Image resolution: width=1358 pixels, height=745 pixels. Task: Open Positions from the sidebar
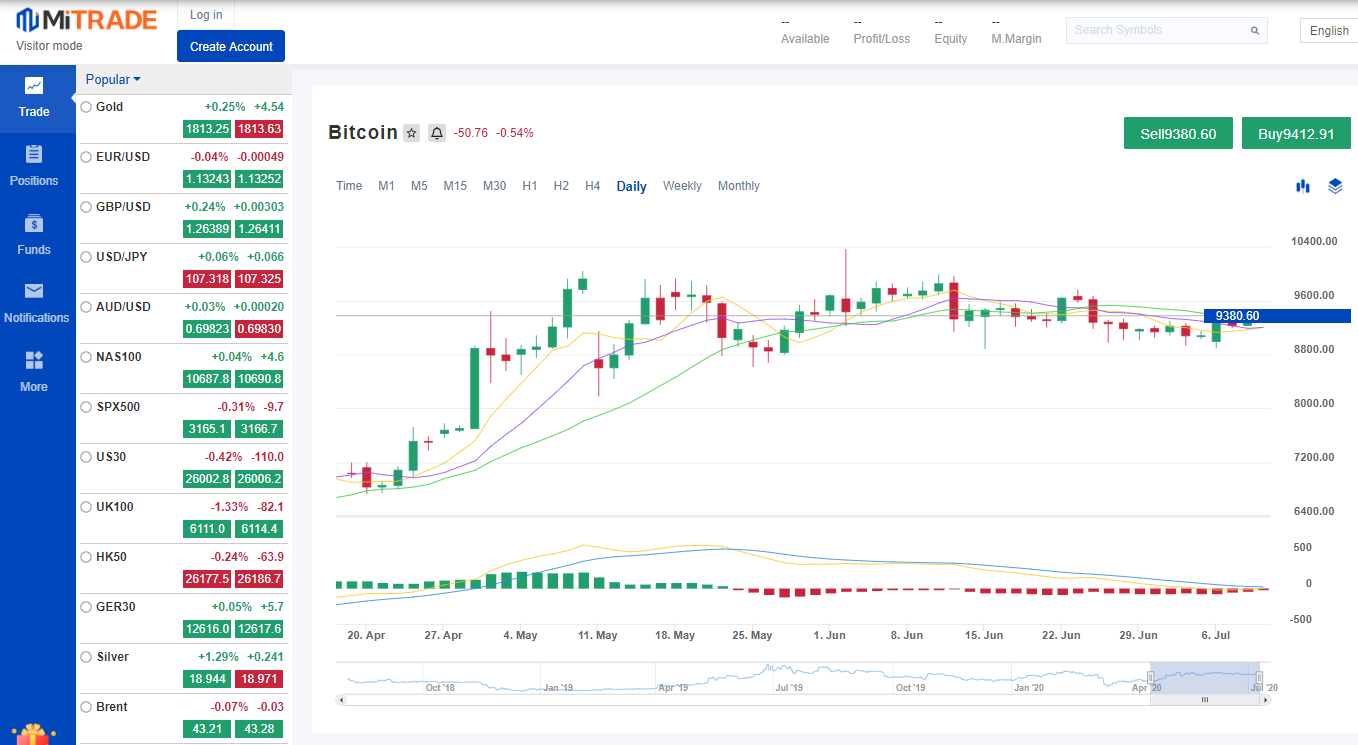(x=34, y=166)
